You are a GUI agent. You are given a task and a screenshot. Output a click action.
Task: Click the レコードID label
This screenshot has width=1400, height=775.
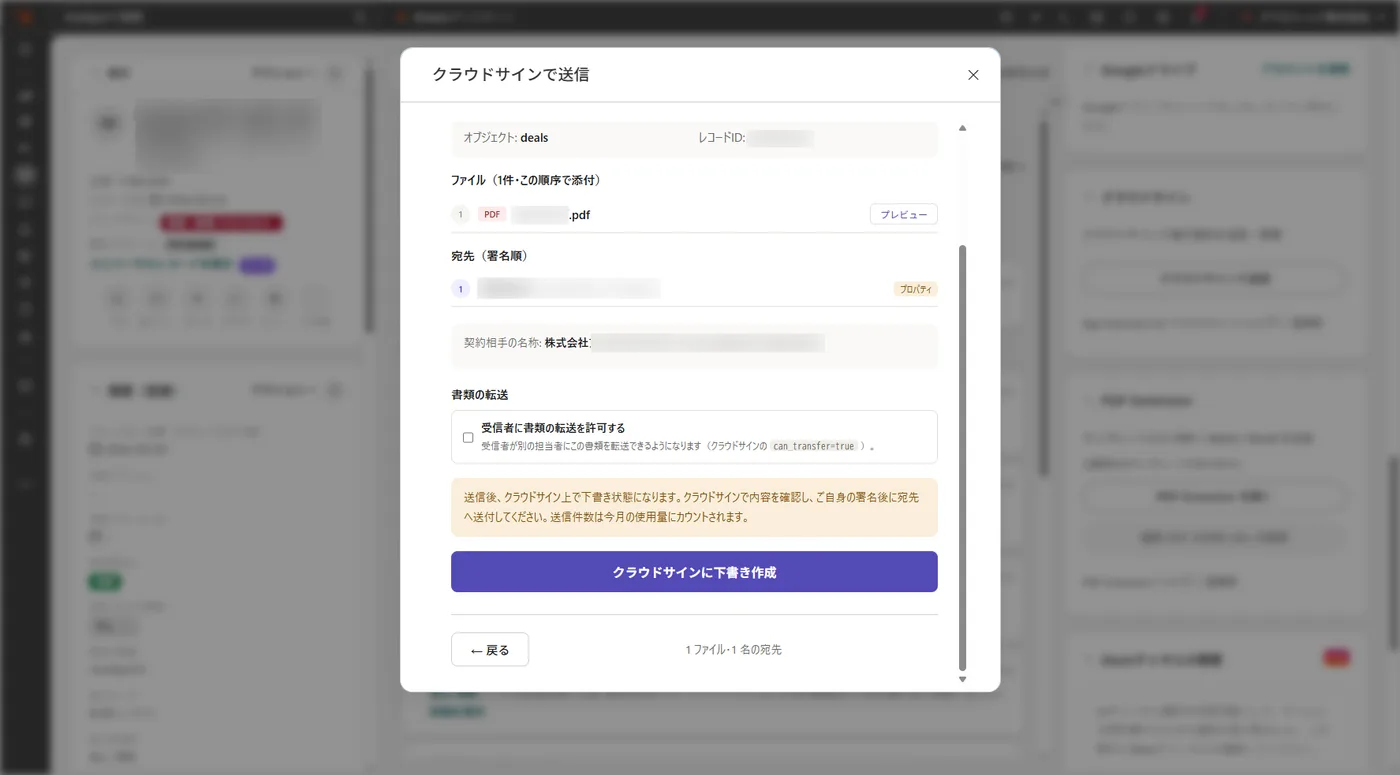point(721,138)
